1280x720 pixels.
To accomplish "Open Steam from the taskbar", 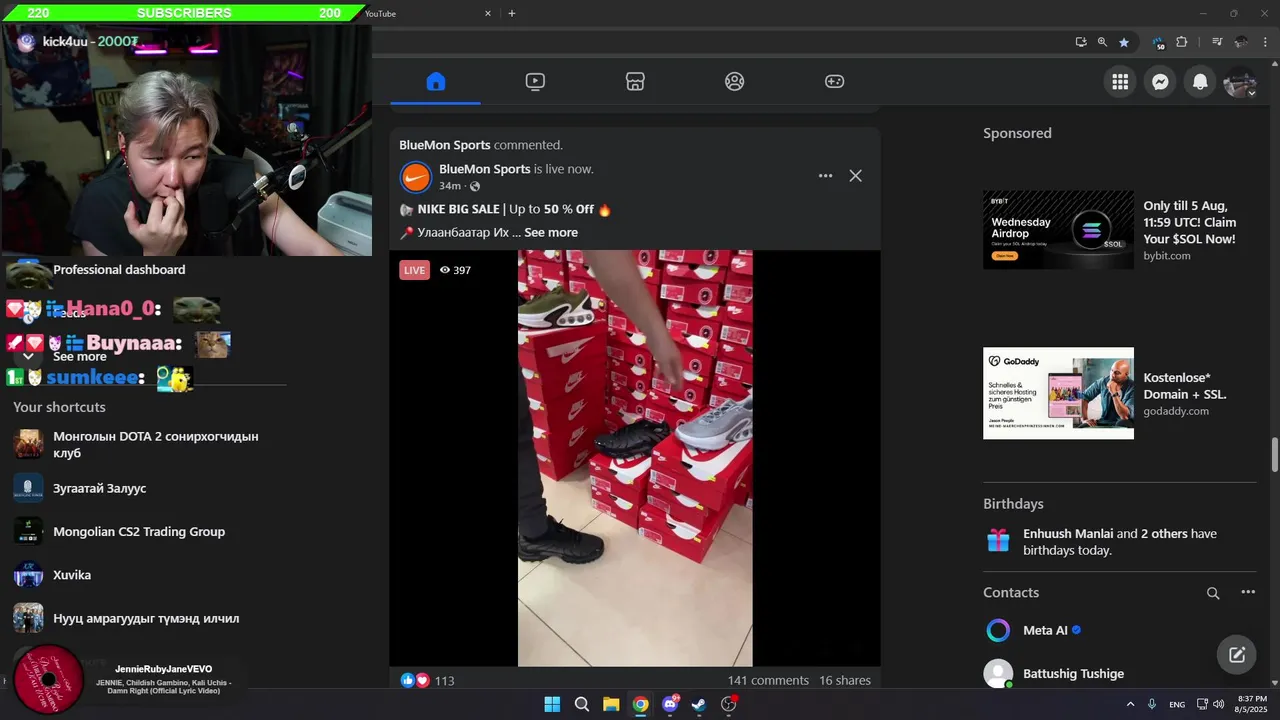I will (x=699, y=704).
